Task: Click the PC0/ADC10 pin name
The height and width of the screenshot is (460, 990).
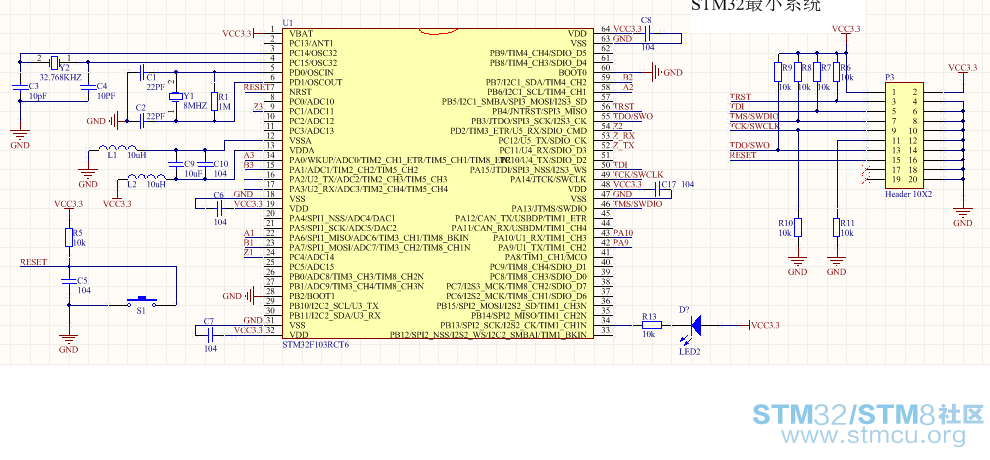Action: pos(312,101)
